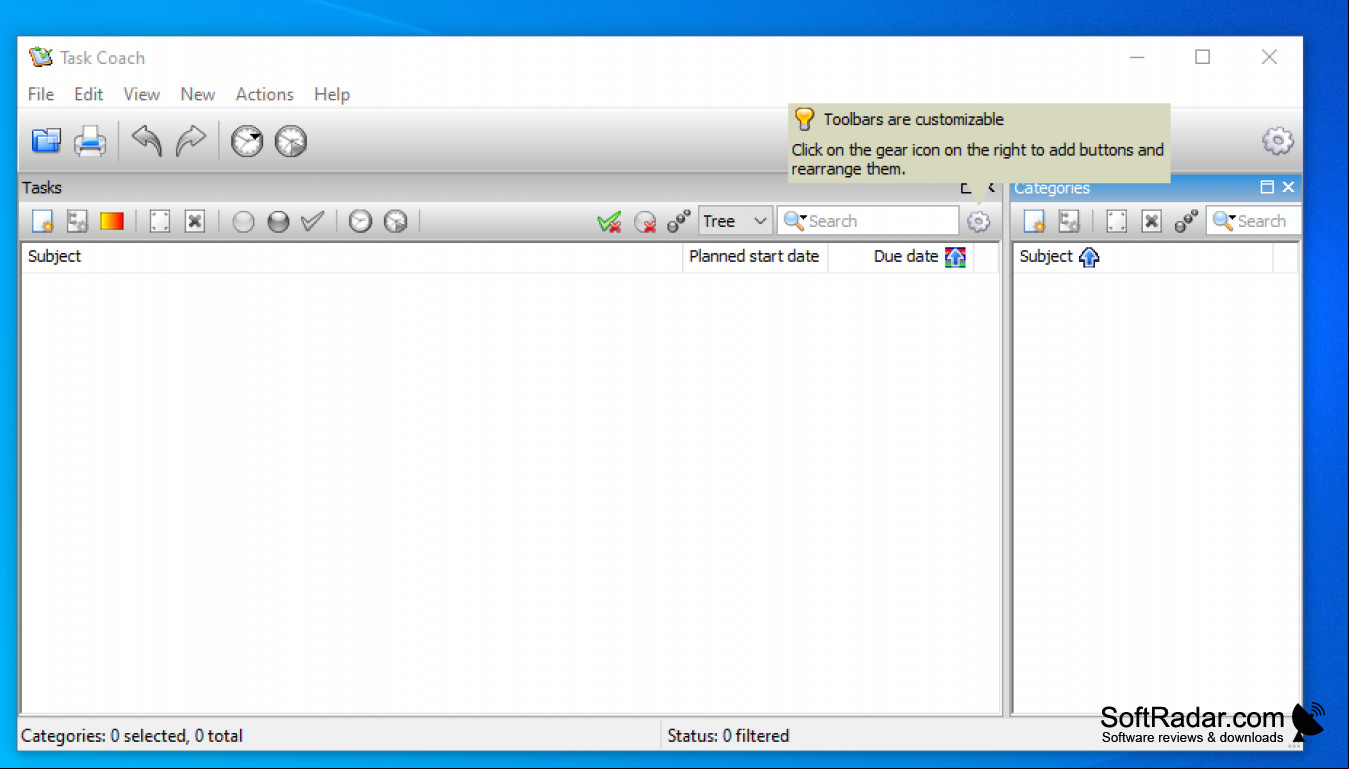Toggle hide completed tasks filter
The height and width of the screenshot is (769, 1349).
pyautogui.click(x=609, y=222)
